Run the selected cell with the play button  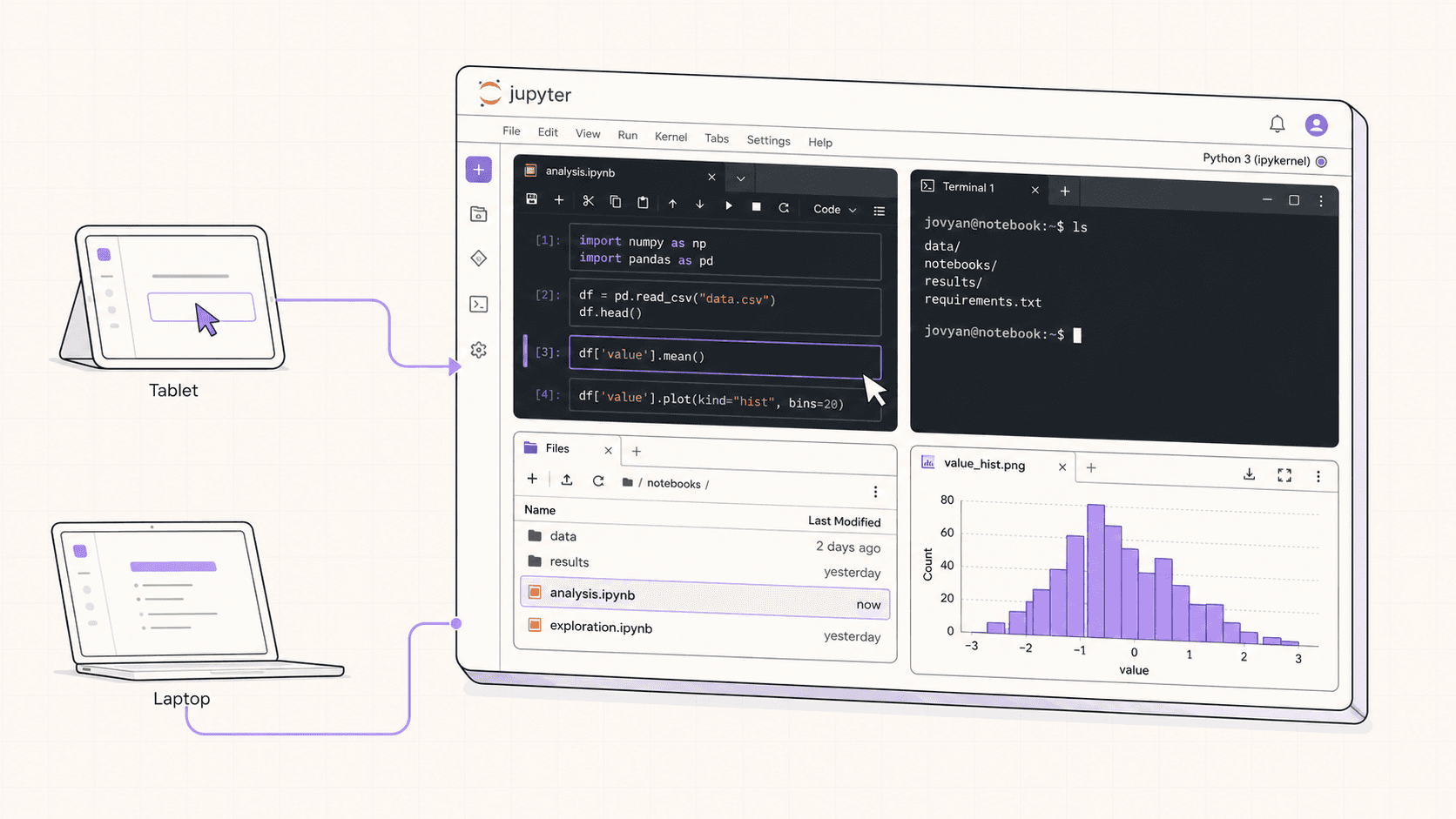(x=729, y=205)
